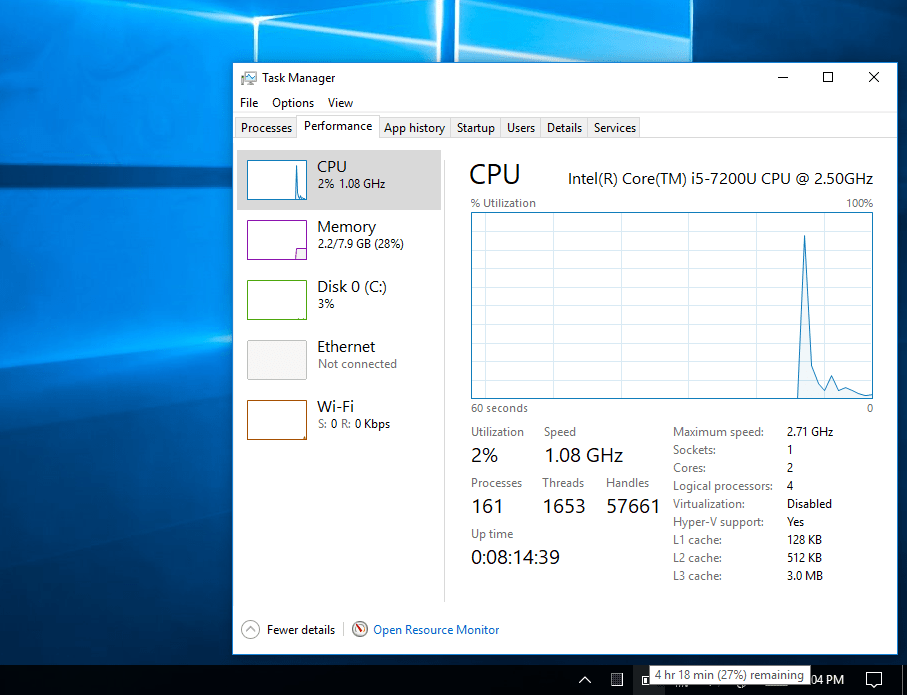
Task: Click the L2 cache value 512 KB
Action: (x=804, y=558)
